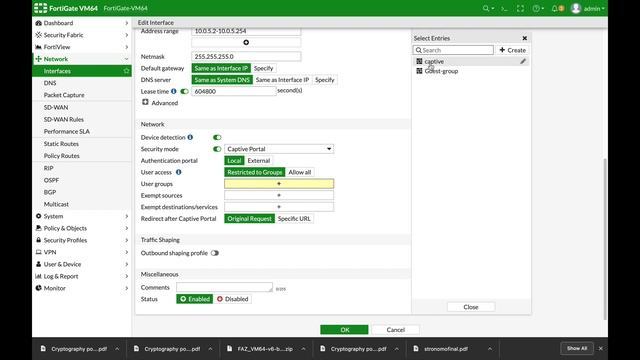Open Packet Capture page

tap(64, 95)
